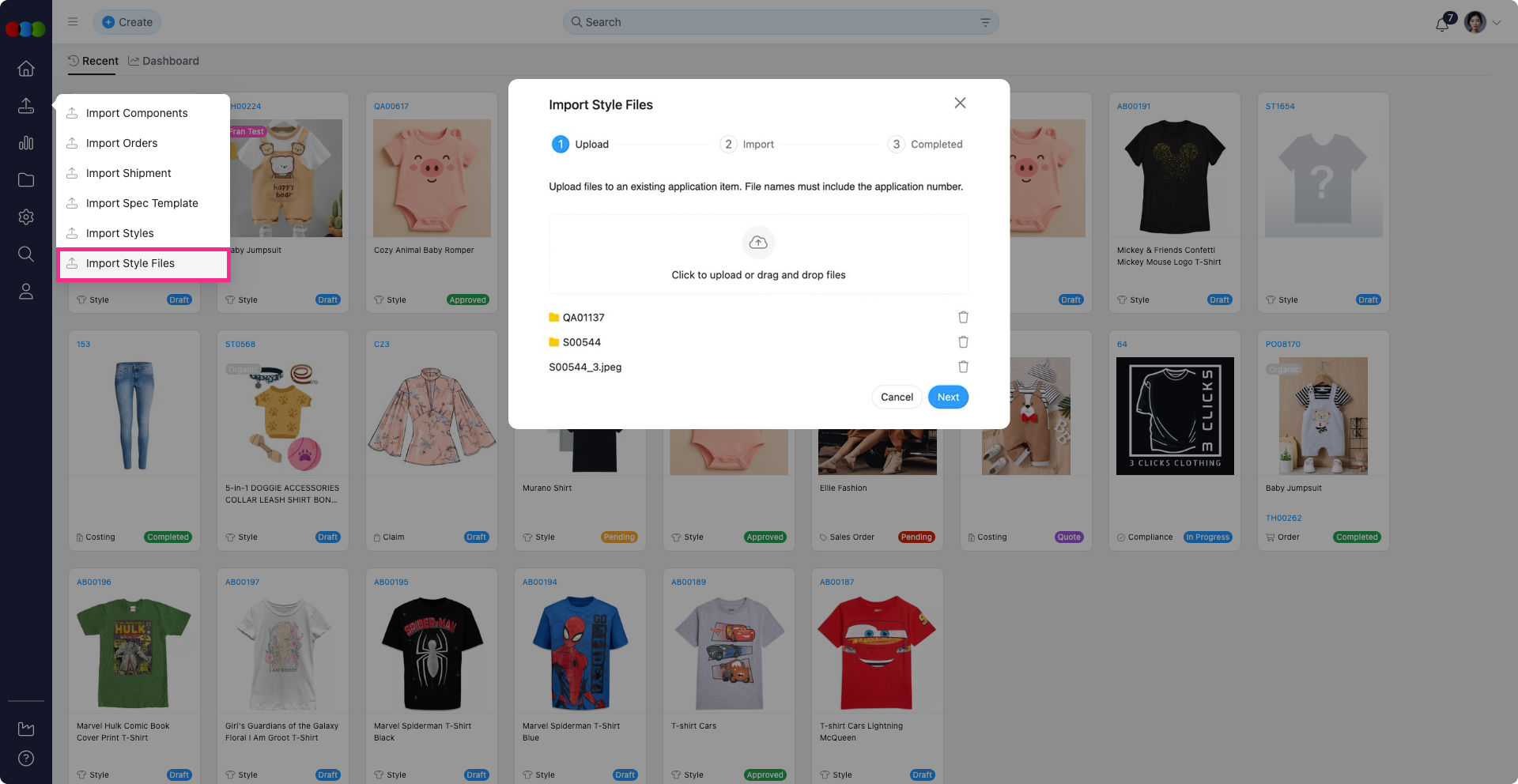Screen dimensions: 1518x784
Task: Select Import Style Files menu entry
Action: pyautogui.click(x=130, y=263)
